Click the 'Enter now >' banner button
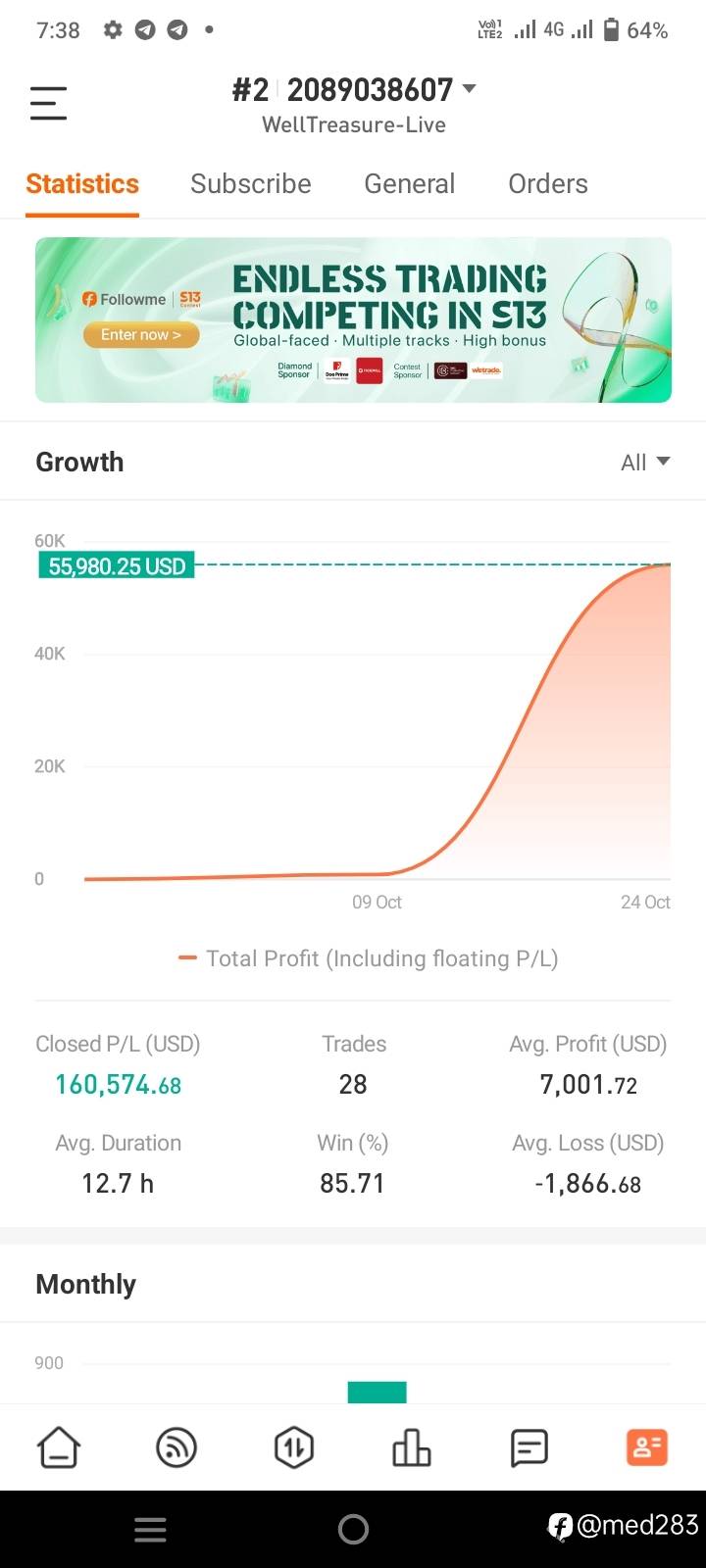 [x=141, y=335]
